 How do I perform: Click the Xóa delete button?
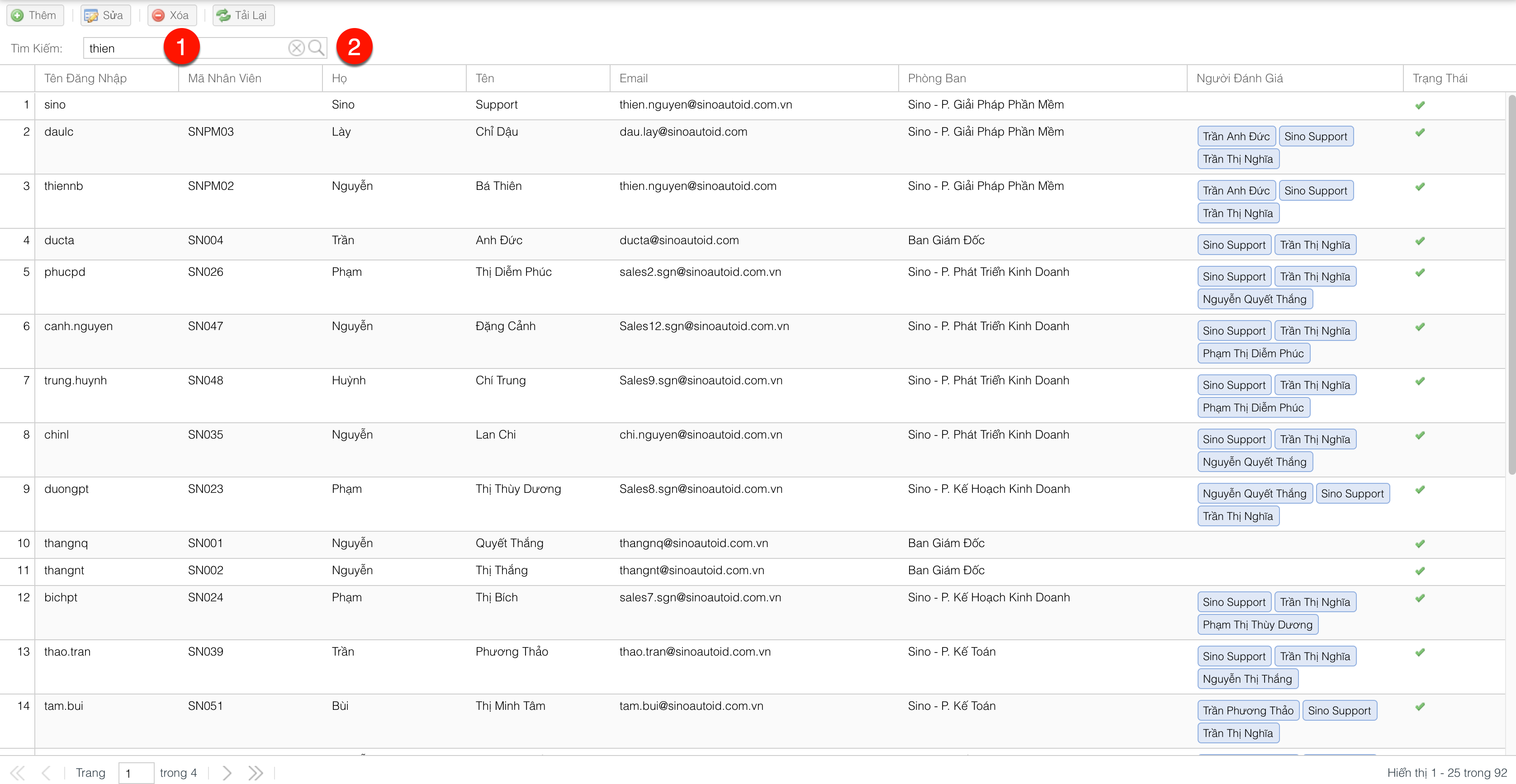(171, 15)
